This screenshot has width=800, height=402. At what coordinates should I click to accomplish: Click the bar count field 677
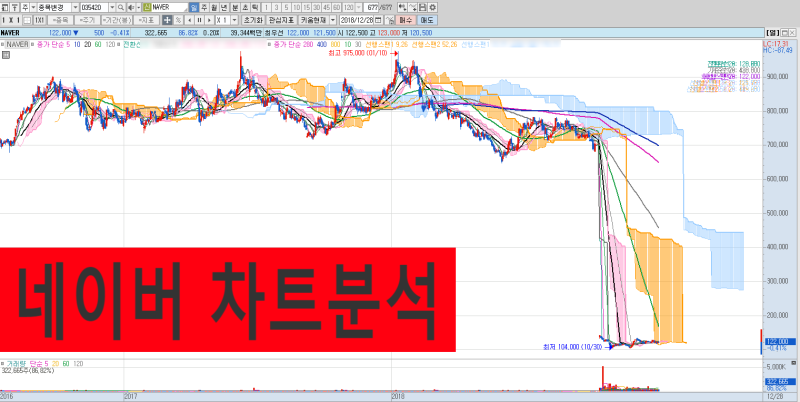coord(371,8)
